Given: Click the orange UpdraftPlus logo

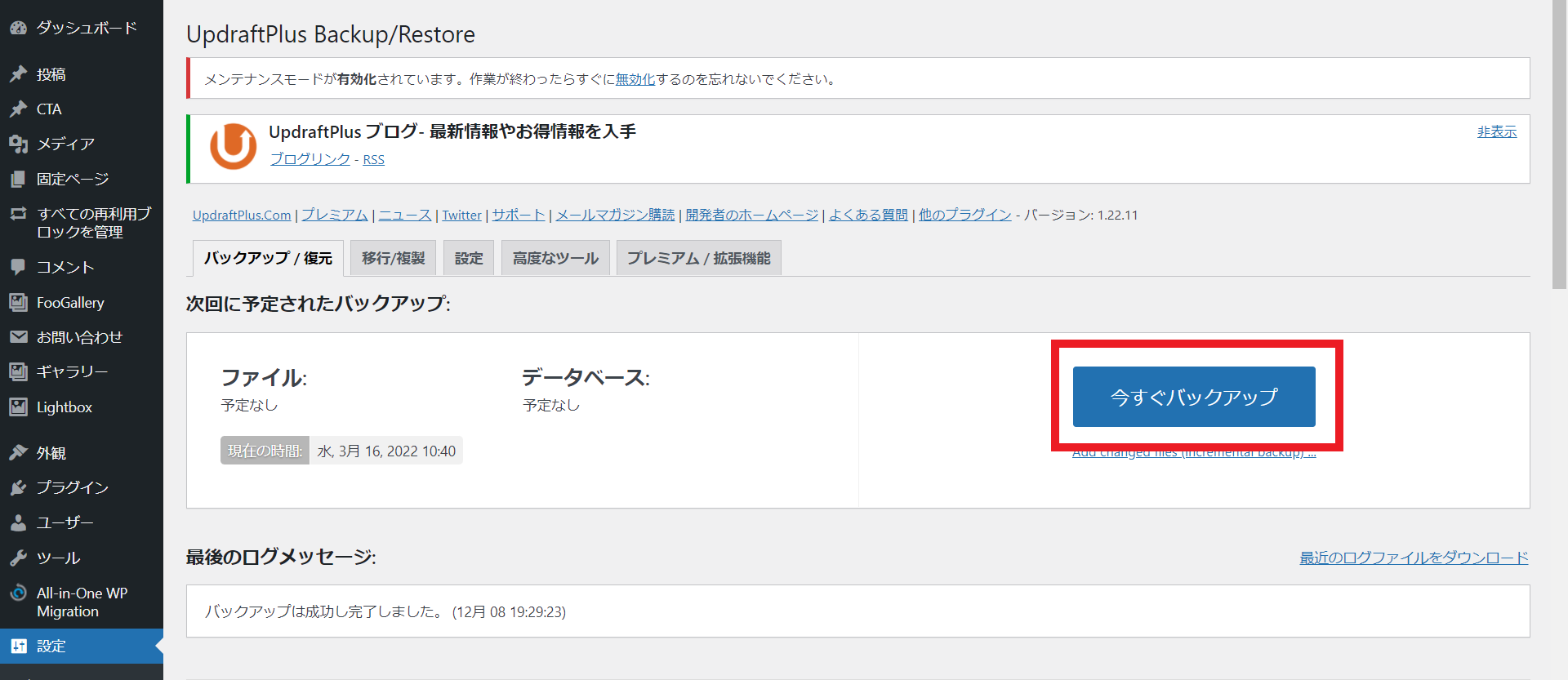Looking at the screenshot, I should click(x=234, y=146).
